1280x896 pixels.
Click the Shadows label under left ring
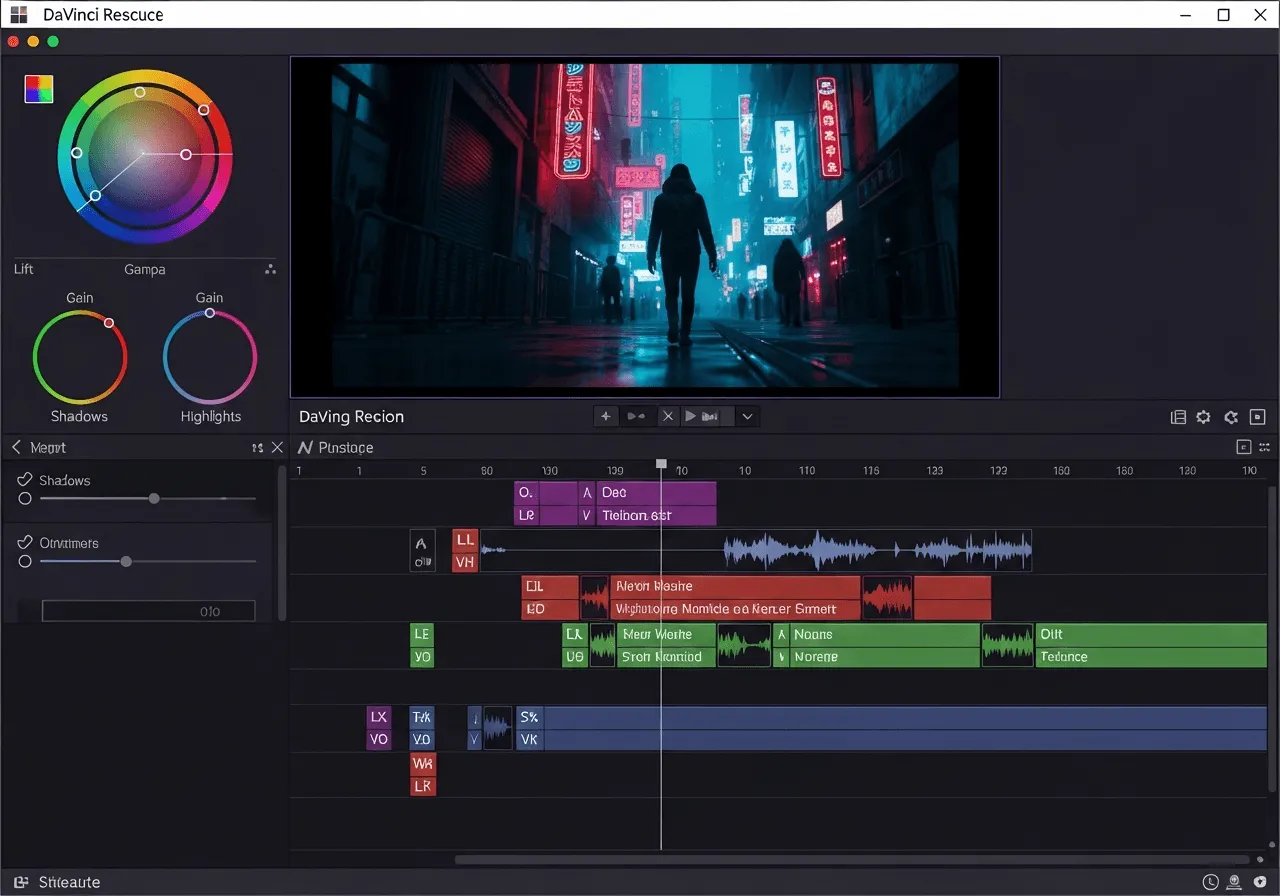click(x=79, y=416)
